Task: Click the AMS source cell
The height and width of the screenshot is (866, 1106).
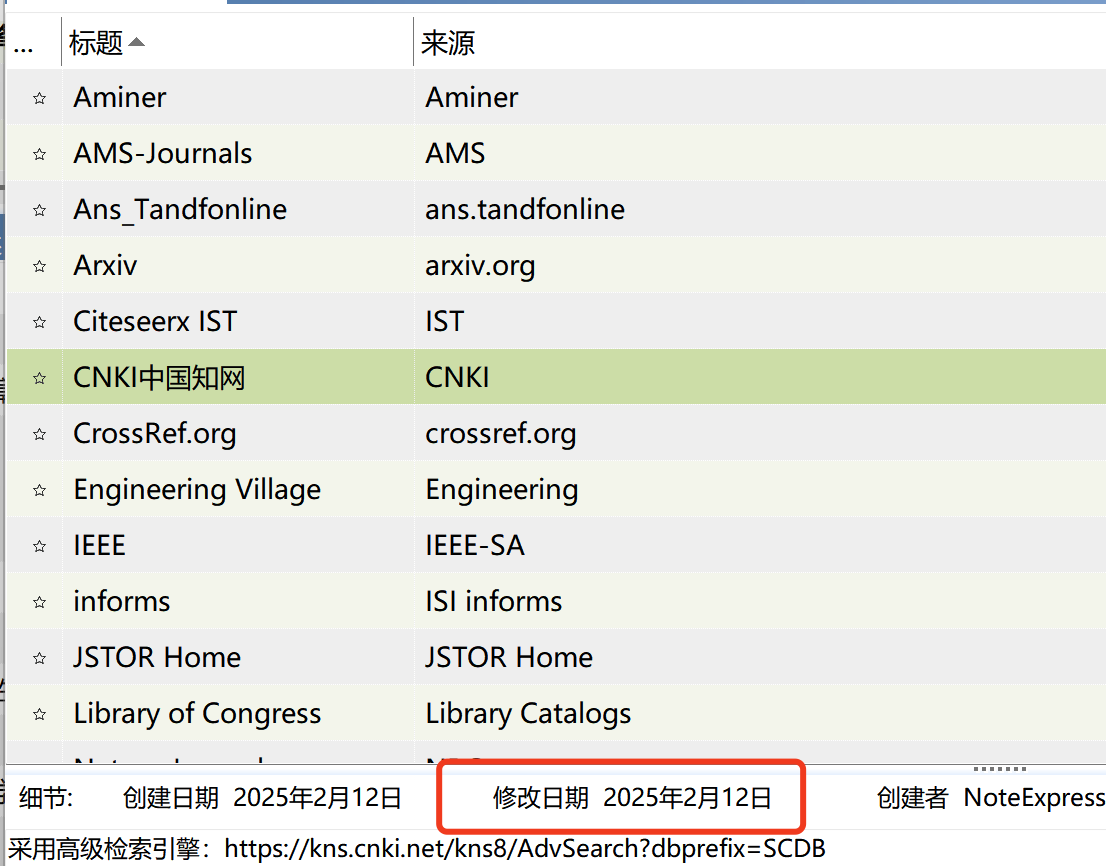Action: click(760, 153)
